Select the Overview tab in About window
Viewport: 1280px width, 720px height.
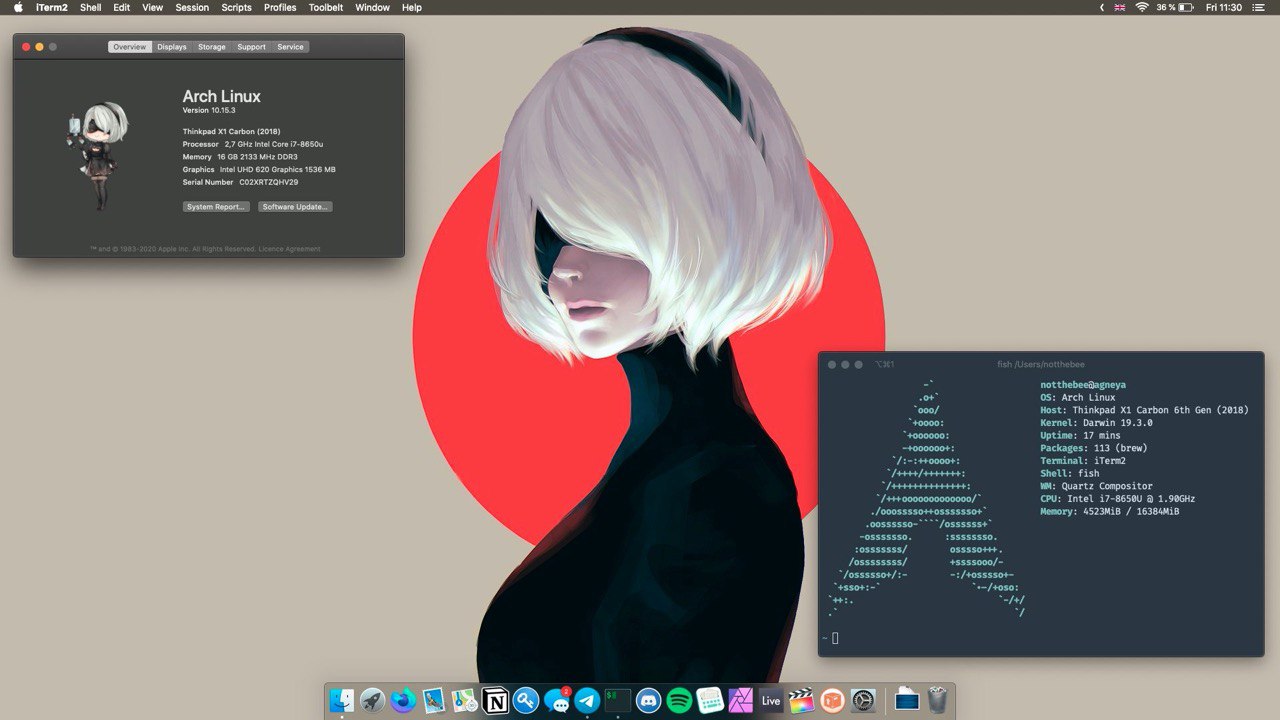click(x=129, y=47)
